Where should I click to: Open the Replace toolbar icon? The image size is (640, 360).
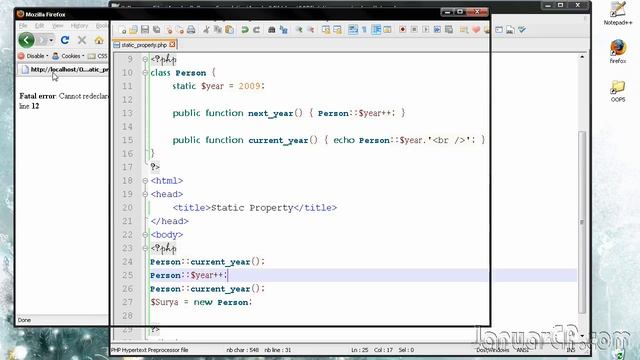pyautogui.click(x=283, y=30)
